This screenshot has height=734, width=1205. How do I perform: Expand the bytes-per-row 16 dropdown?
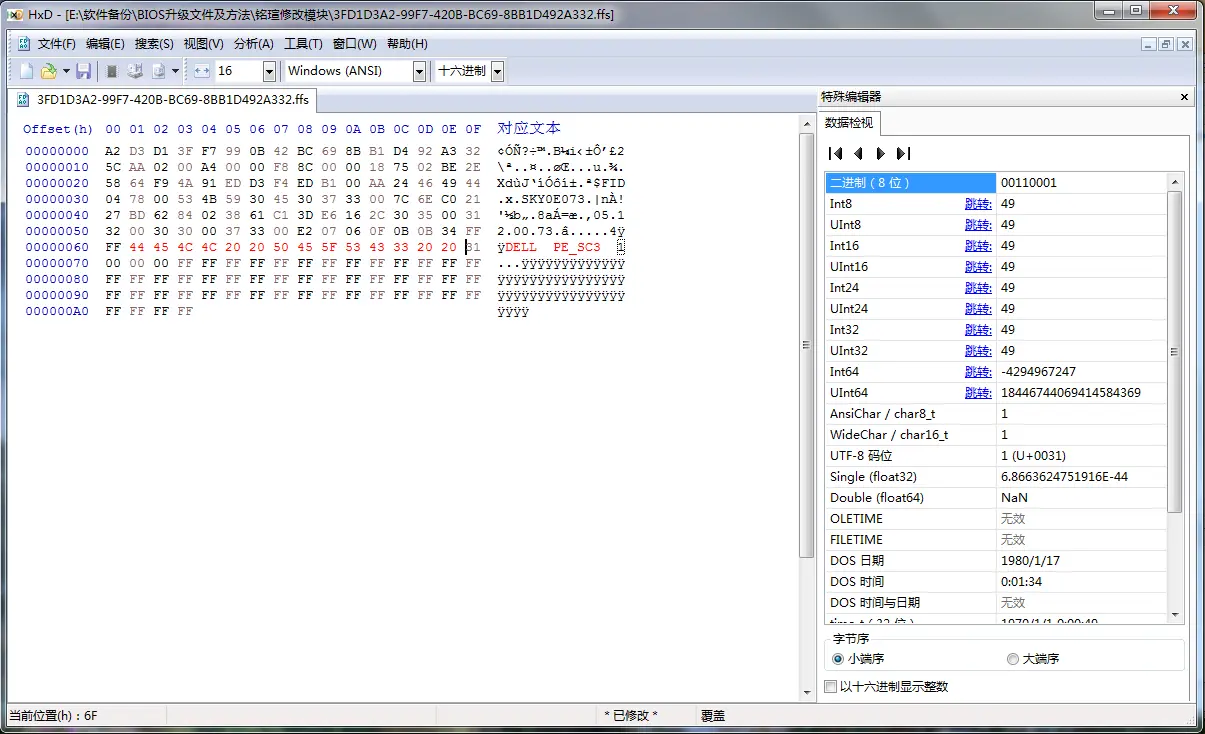[269, 71]
